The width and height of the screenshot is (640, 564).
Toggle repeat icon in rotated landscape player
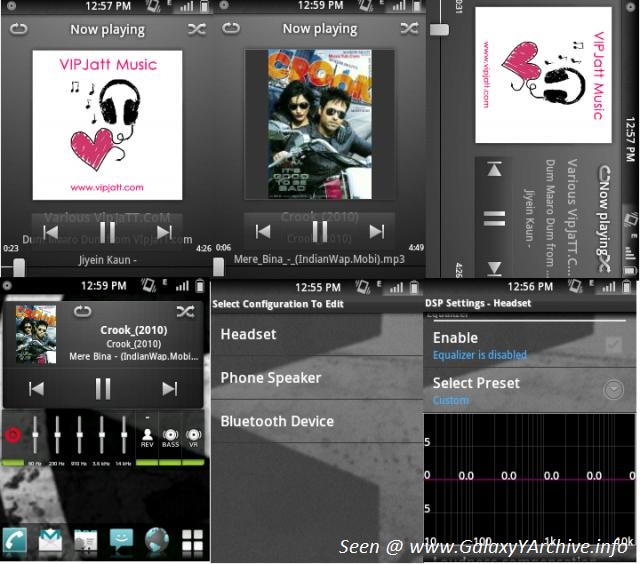pyautogui.click(x=604, y=173)
